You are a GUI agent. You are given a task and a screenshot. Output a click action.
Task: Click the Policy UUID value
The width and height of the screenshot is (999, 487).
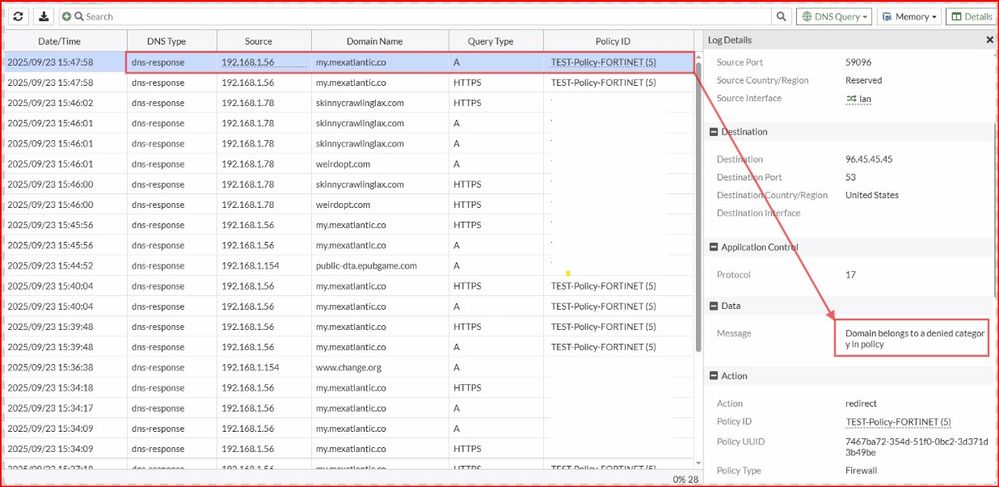click(917, 447)
